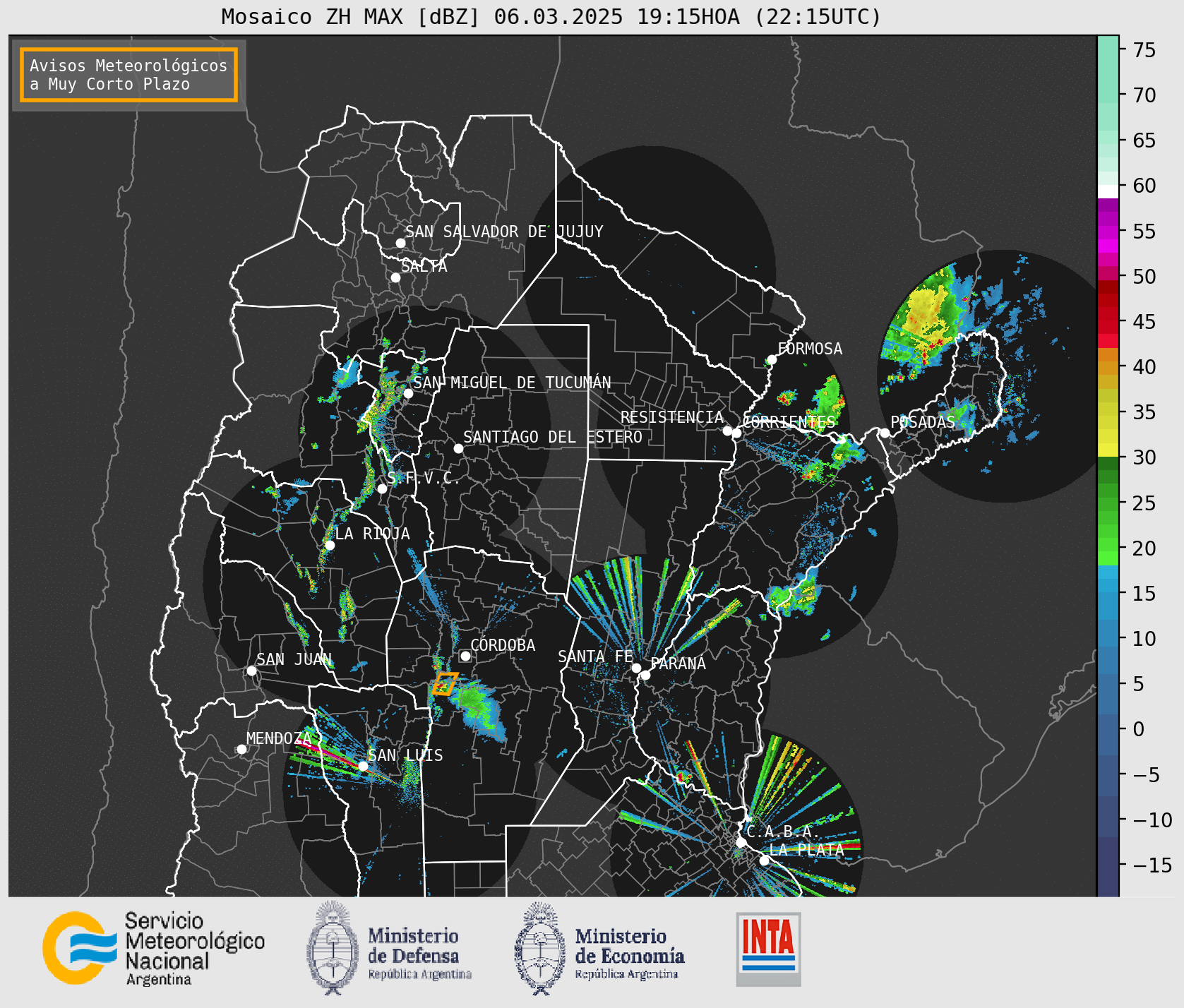Click the La Plata marker dot
Image resolution: width=1184 pixels, height=1008 pixels.
[764, 860]
